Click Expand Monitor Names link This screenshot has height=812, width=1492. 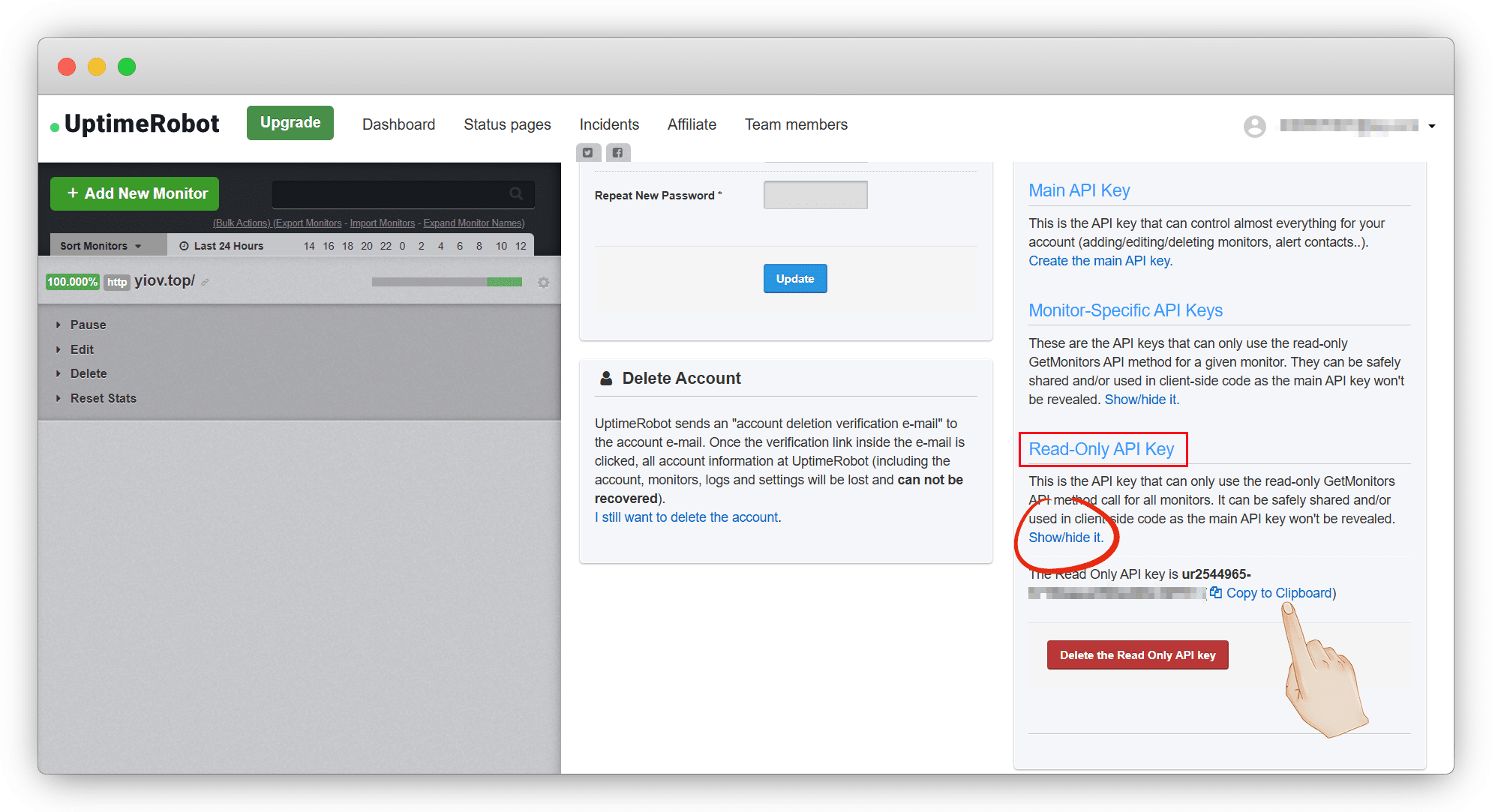[x=473, y=223]
